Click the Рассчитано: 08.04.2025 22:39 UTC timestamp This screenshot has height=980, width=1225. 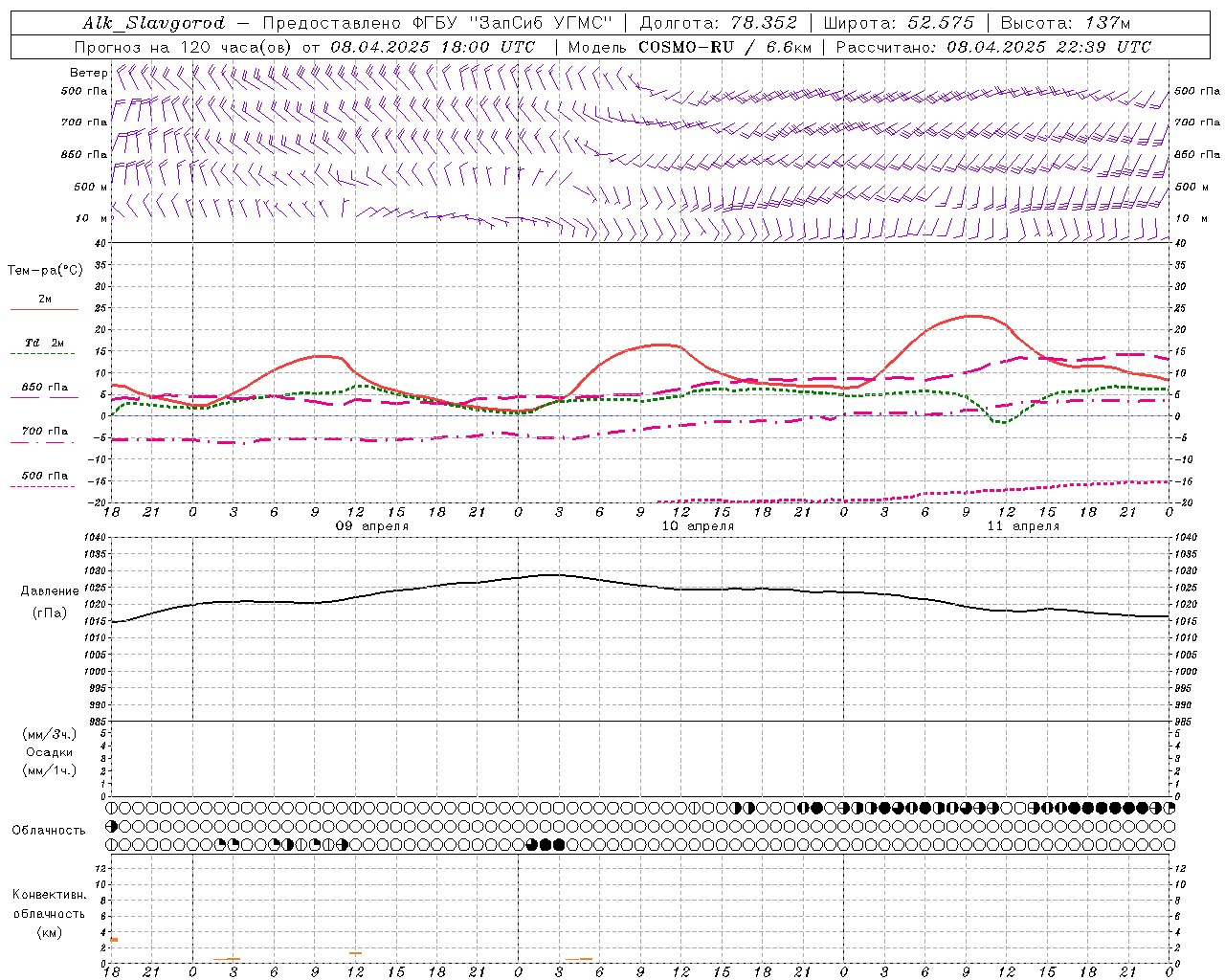993,47
